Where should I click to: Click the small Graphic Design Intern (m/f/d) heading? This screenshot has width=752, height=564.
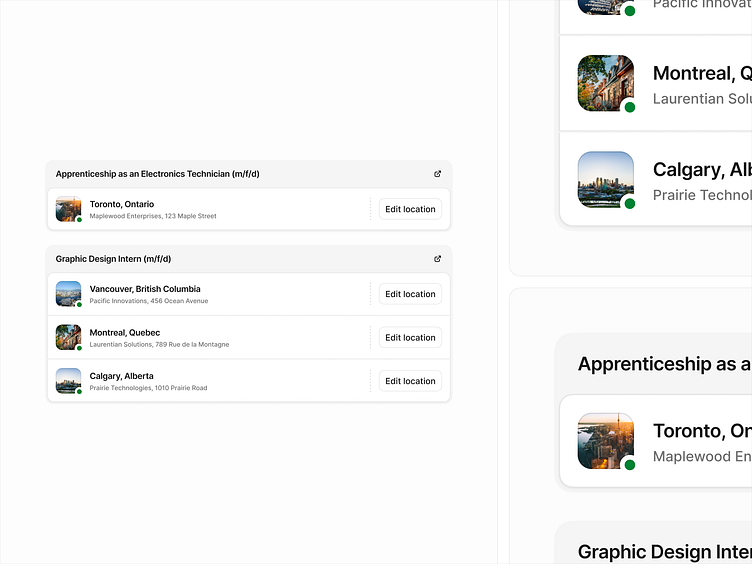(113, 259)
